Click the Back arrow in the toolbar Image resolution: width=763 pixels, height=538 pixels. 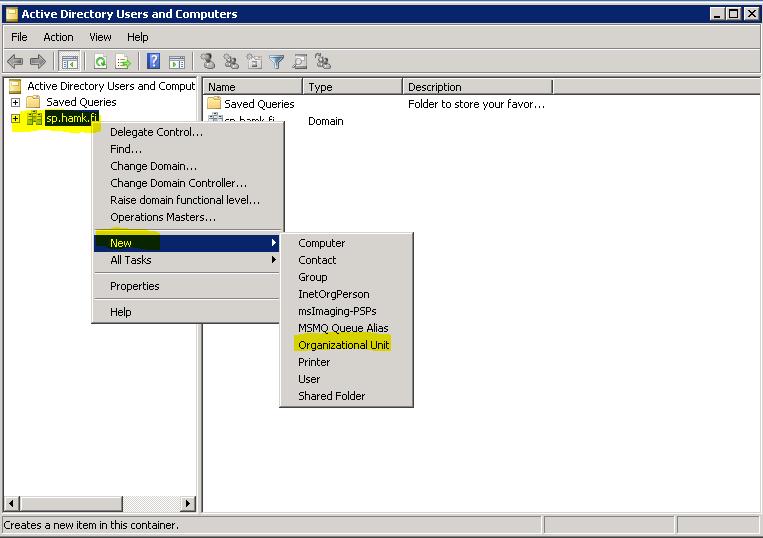[x=15, y=61]
